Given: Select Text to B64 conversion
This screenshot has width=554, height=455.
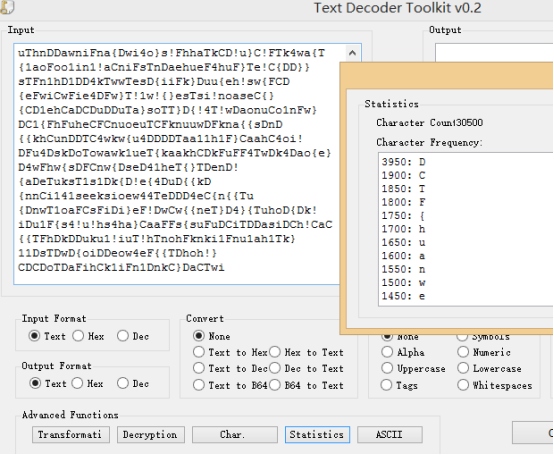Looking at the screenshot, I should [x=230, y=385].
